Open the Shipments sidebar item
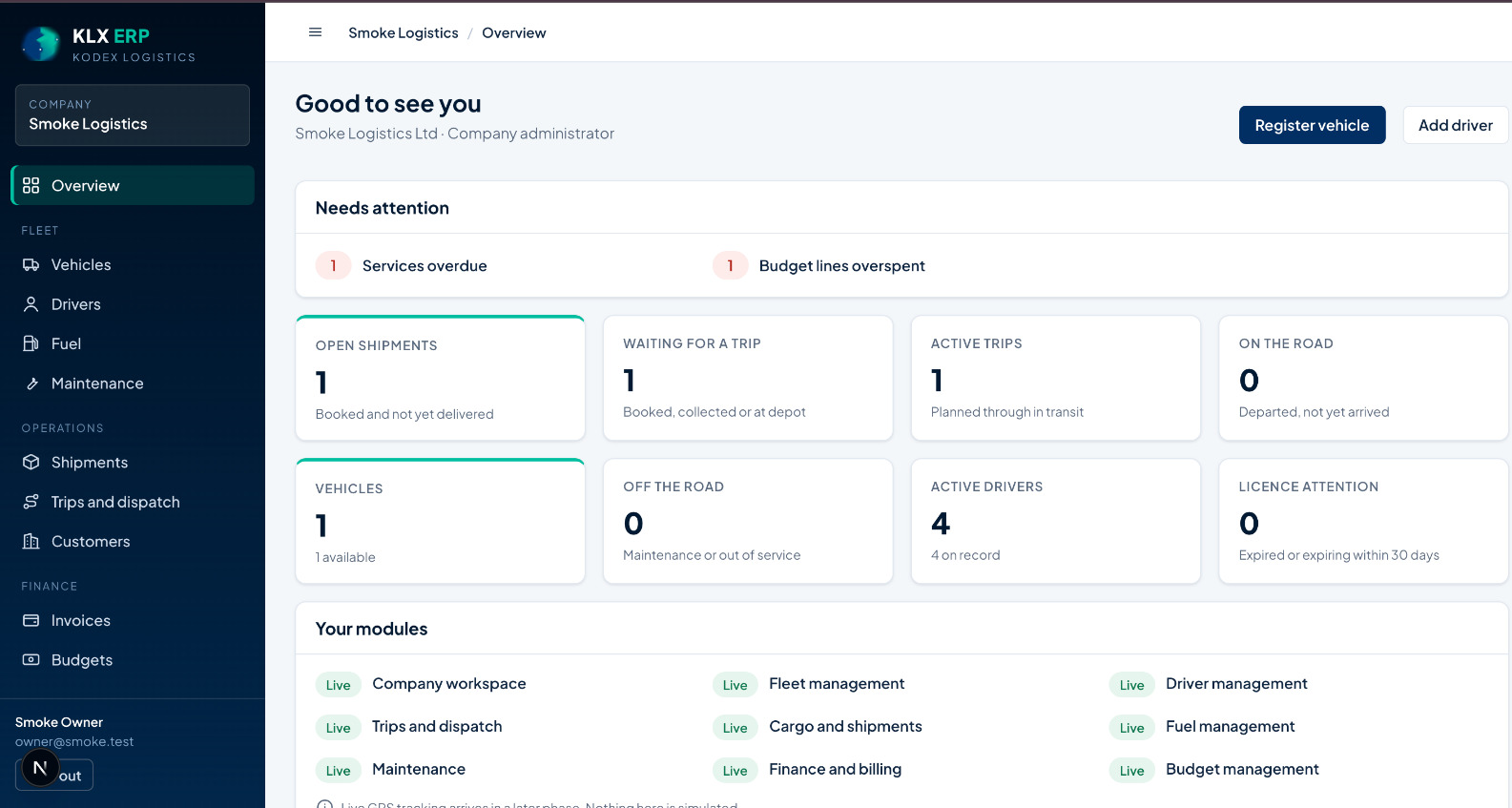Viewport: 1512px width, 808px height. coord(133,463)
